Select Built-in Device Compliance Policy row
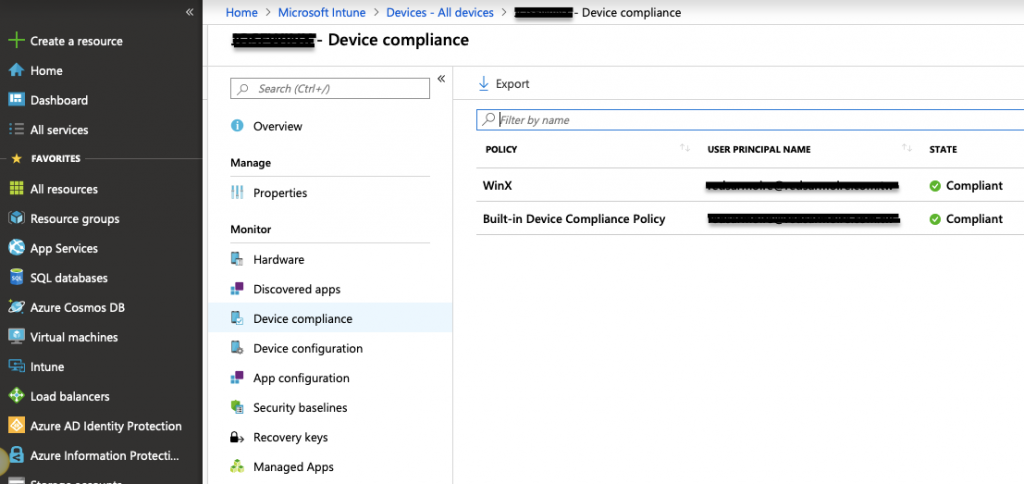Viewport: 1024px width, 484px height. pyautogui.click(x=750, y=219)
